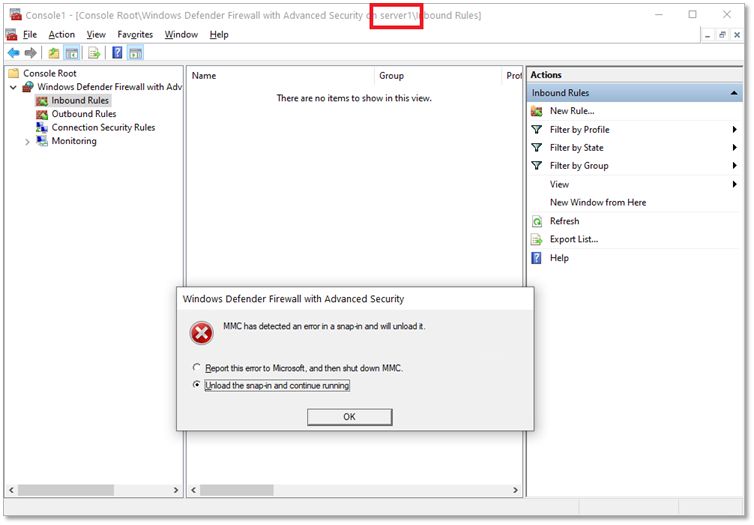The image size is (754, 525).
Task: Click Refresh text in Actions pane
Action: 565,221
